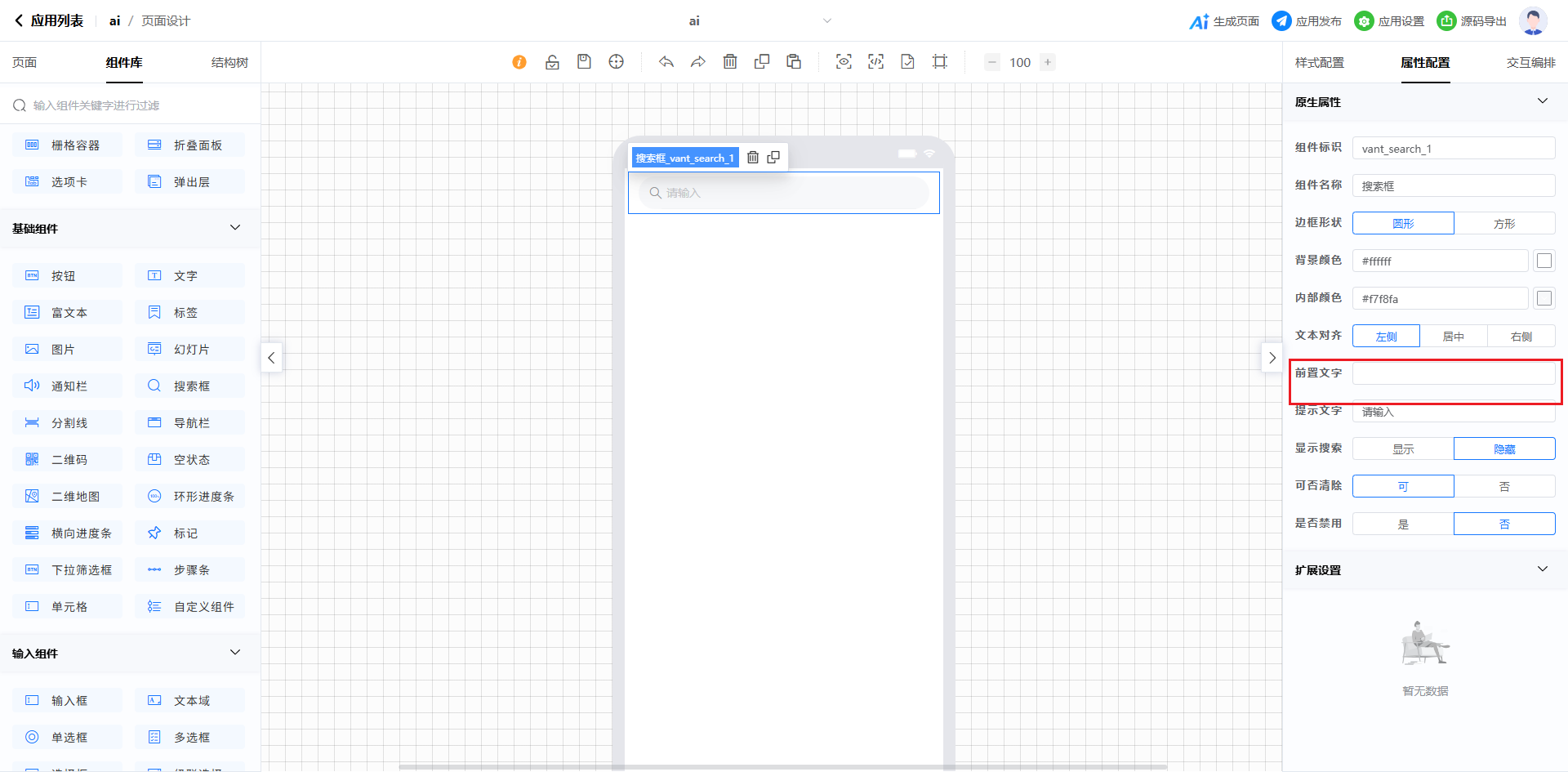Click the unlock padlock icon in toolbar
The height and width of the screenshot is (772, 1568).
[x=552, y=62]
